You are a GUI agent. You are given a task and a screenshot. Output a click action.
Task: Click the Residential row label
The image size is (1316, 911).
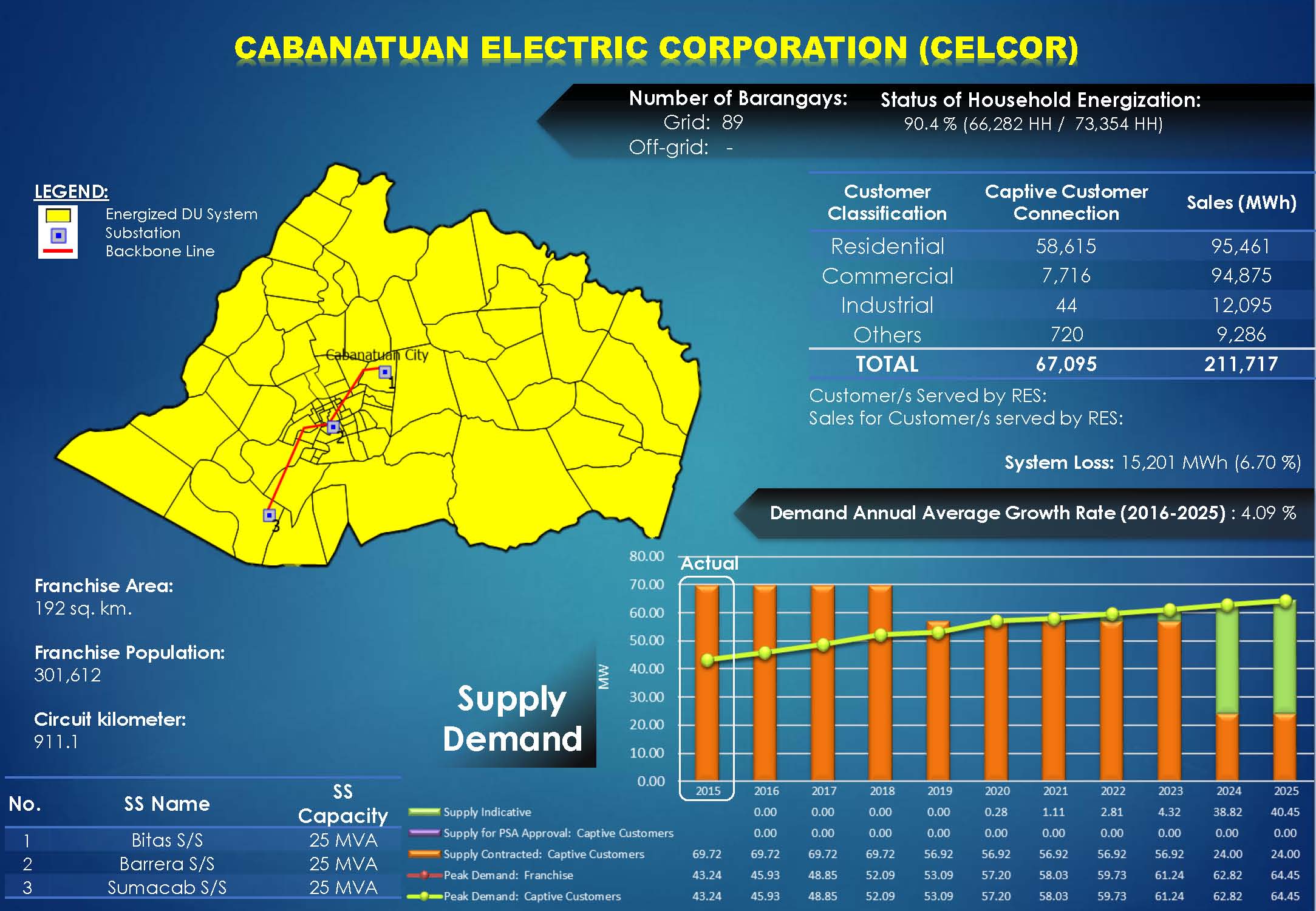[887, 247]
